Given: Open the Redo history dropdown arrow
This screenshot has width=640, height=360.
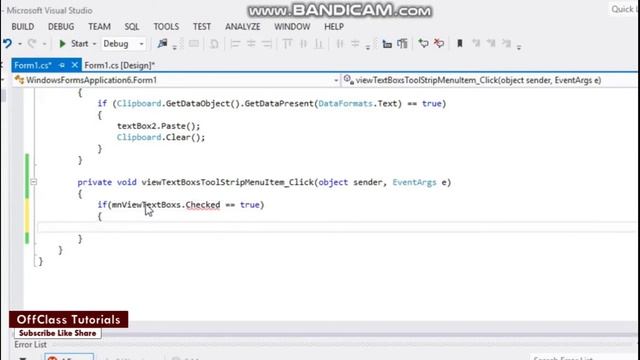Looking at the screenshot, I should click(44, 44).
